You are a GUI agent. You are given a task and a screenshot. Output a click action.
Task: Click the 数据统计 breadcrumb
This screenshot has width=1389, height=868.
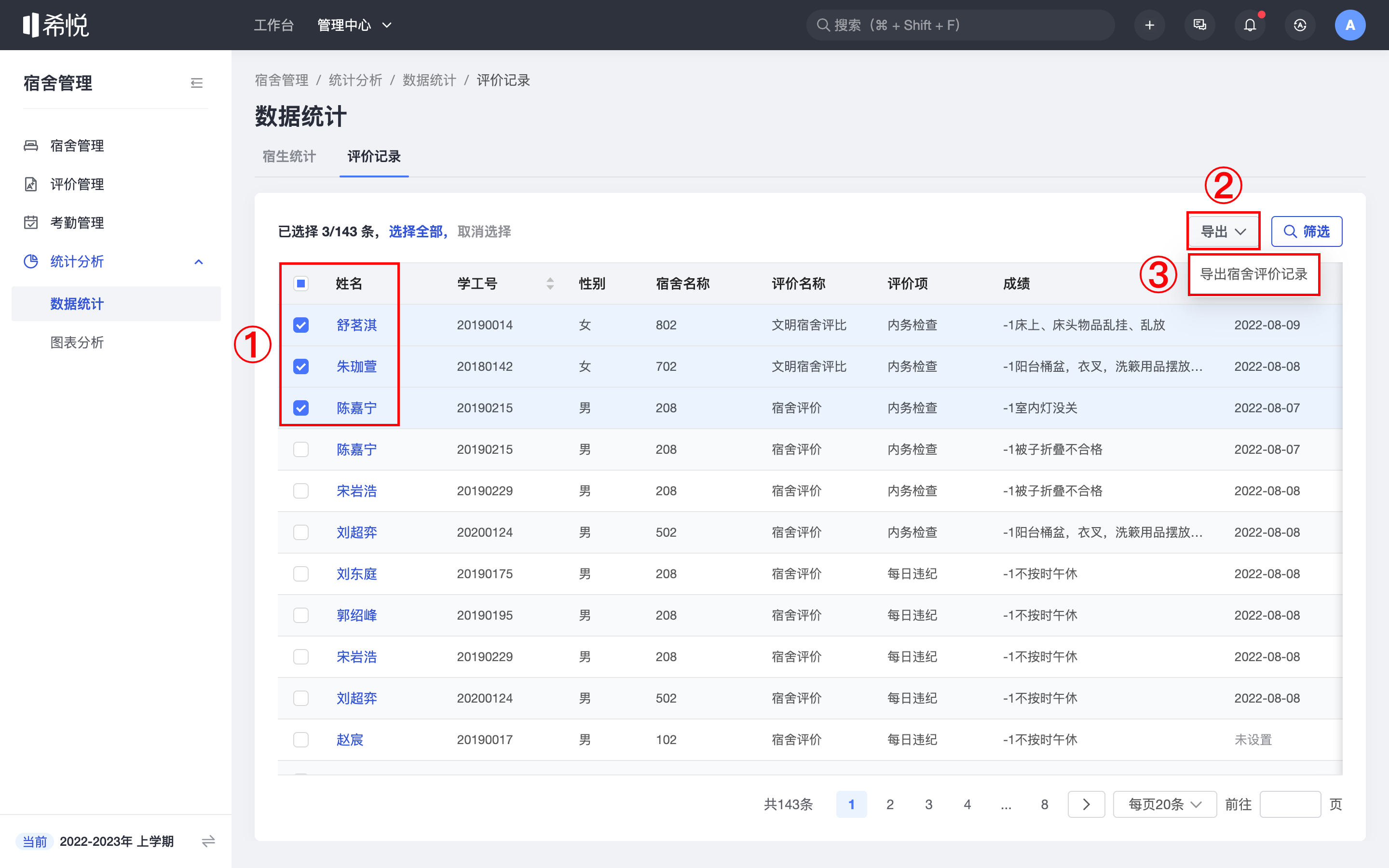tap(429, 80)
